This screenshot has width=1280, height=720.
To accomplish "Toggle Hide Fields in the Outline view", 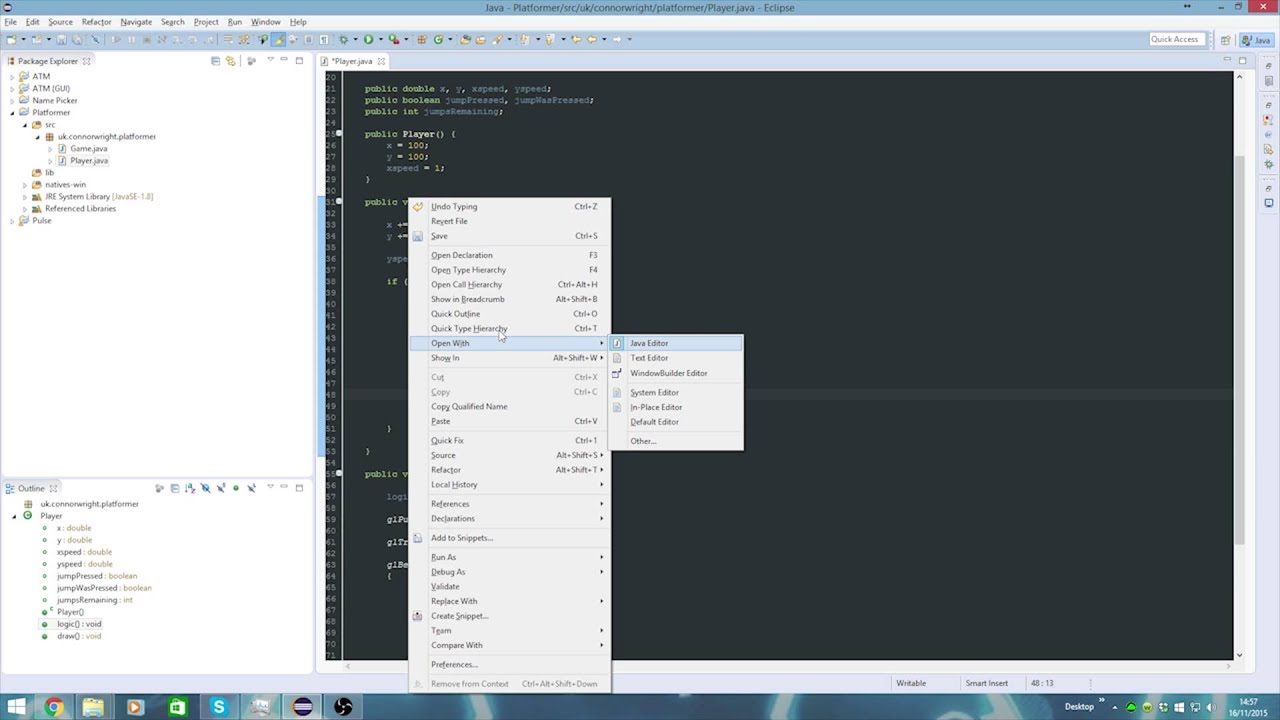I will coord(205,488).
